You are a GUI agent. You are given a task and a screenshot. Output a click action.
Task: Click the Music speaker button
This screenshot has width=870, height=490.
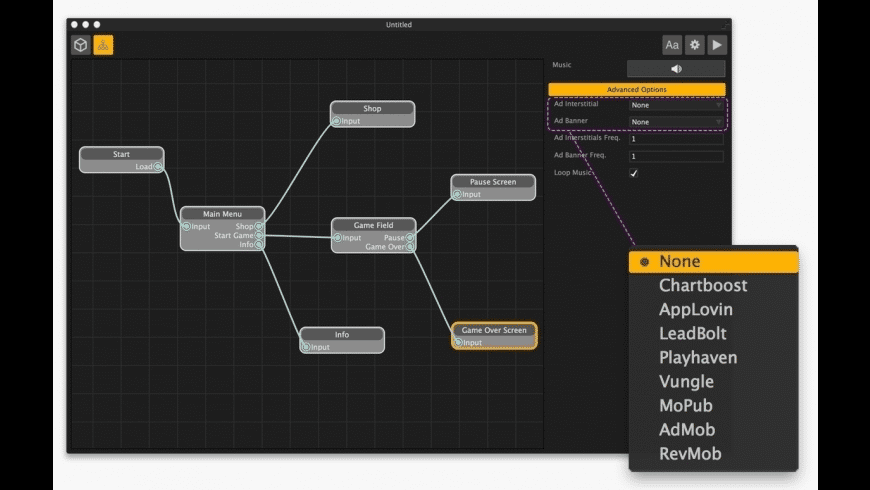(676, 69)
